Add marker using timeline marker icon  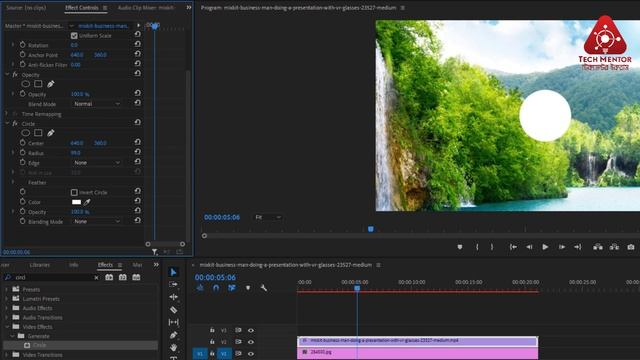coord(248,288)
